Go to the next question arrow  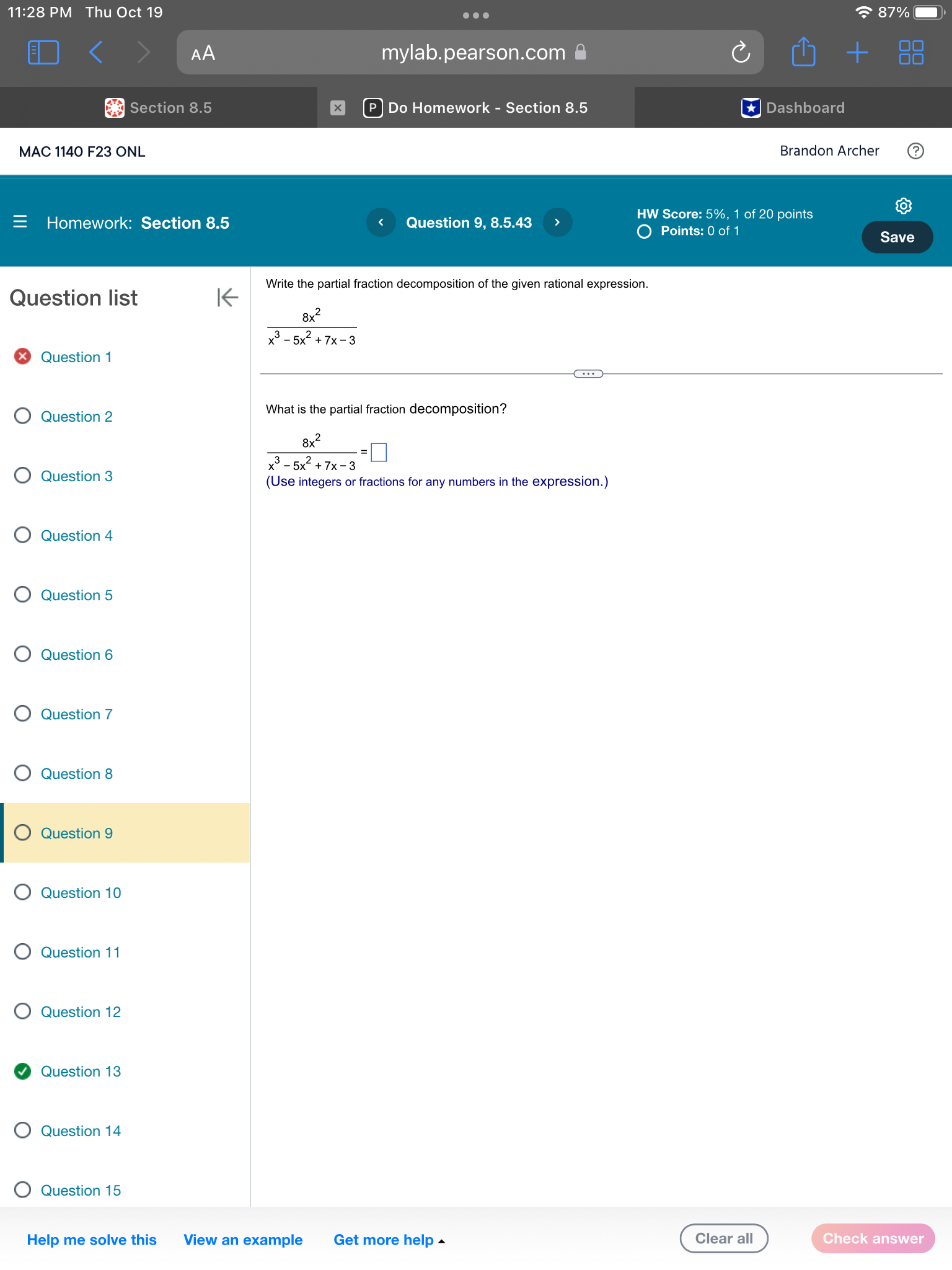tap(557, 222)
